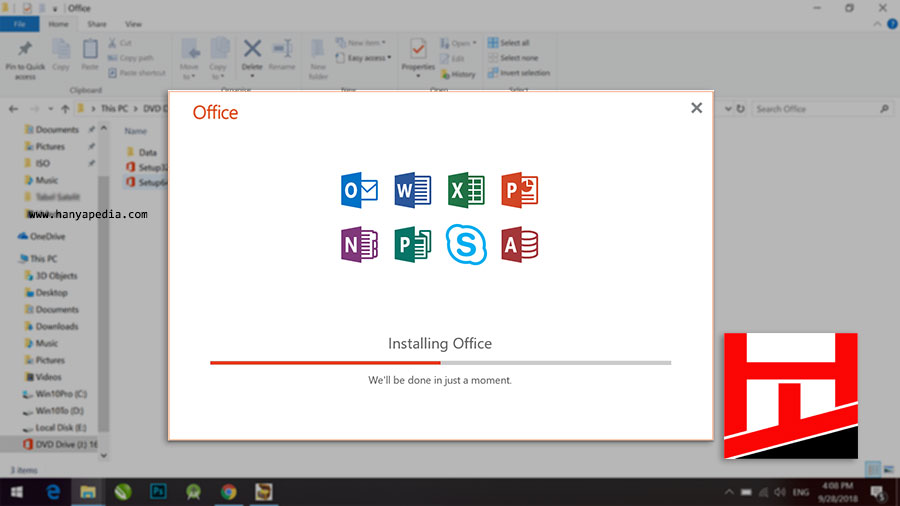
Task: Click the Explorer Back navigation arrow
Action: point(14,109)
